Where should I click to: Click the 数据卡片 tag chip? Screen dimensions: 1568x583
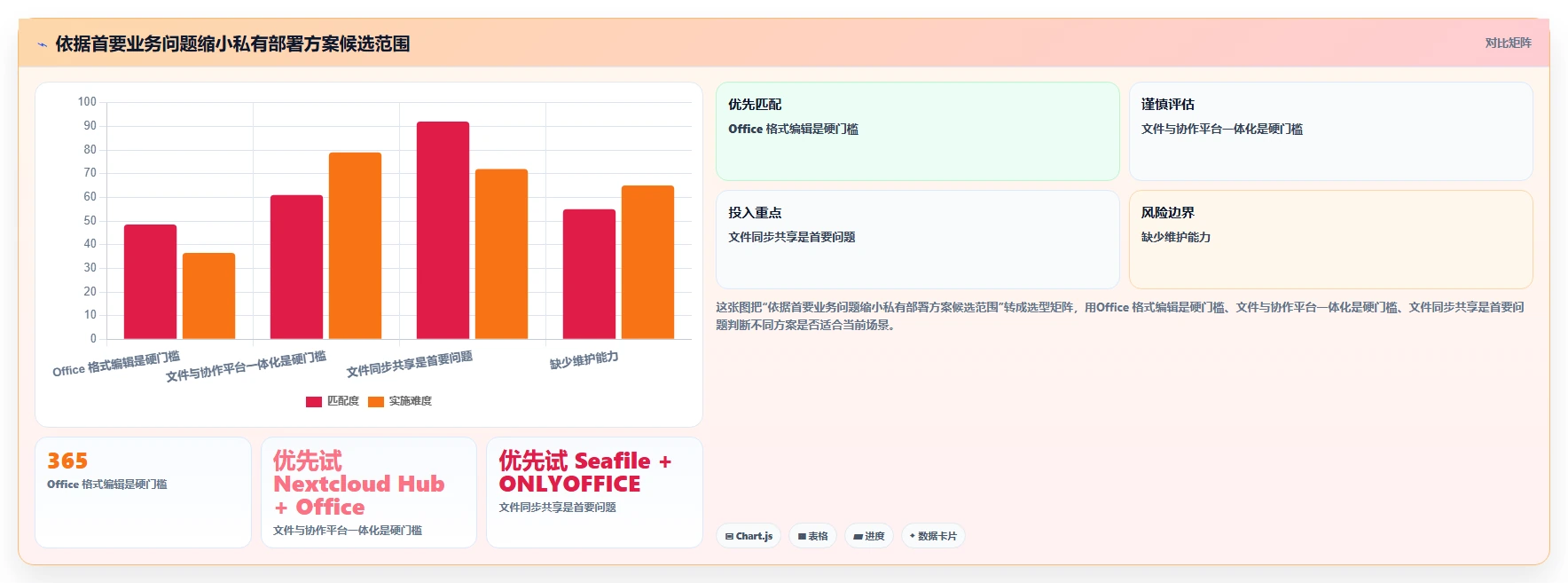933,536
